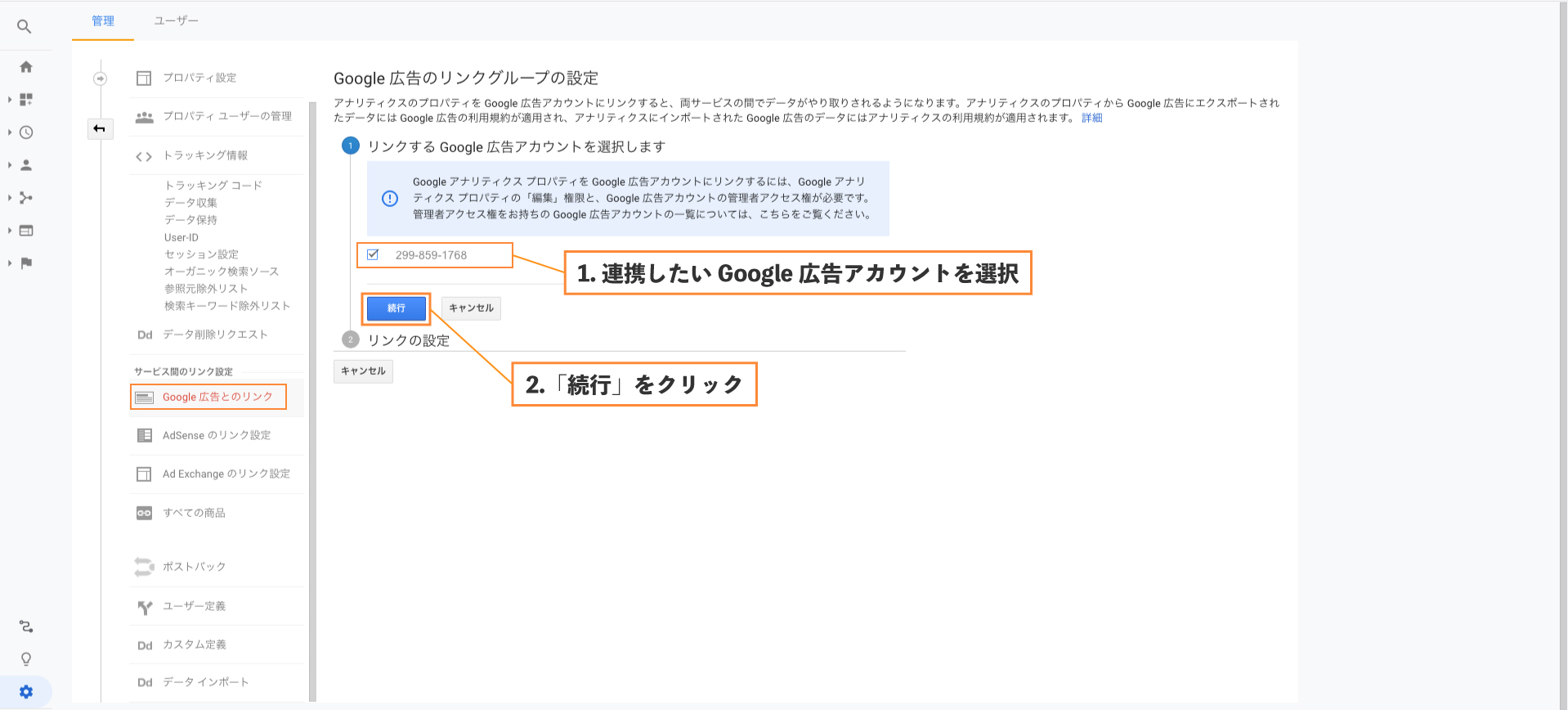Click step 1 circle indicator
Screen dimensions: 1568x710
pos(351,146)
